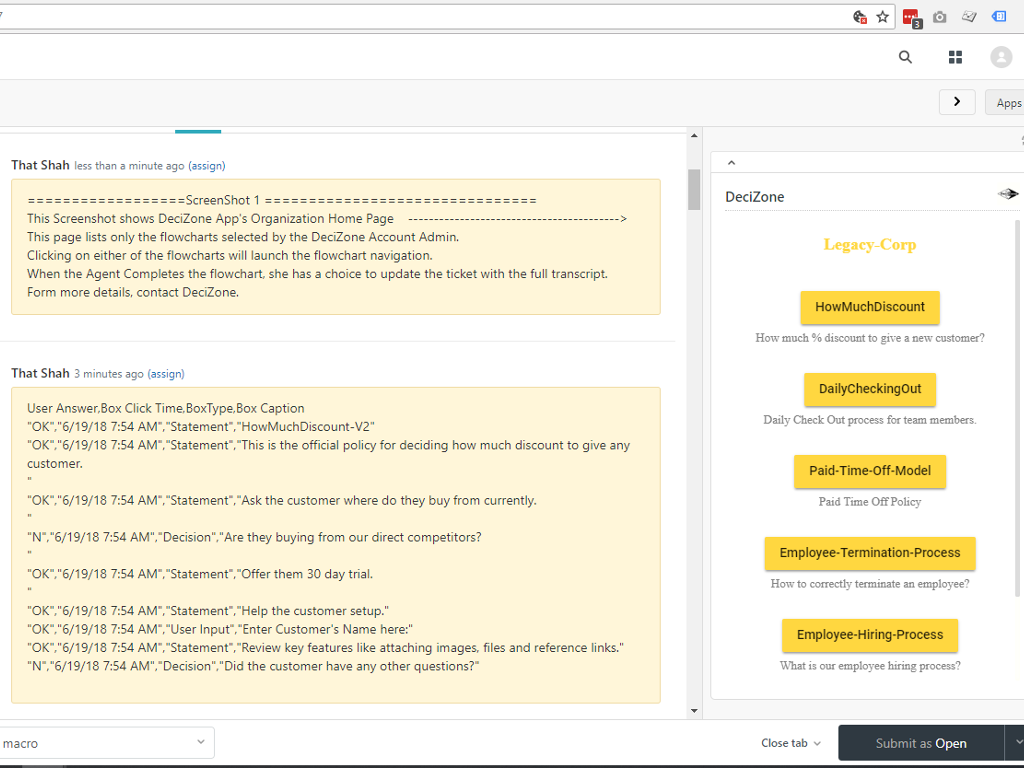Launch the HowMuchDiscount flowchart
The height and width of the screenshot is (768, 1024).
click(x=870, y=307)
